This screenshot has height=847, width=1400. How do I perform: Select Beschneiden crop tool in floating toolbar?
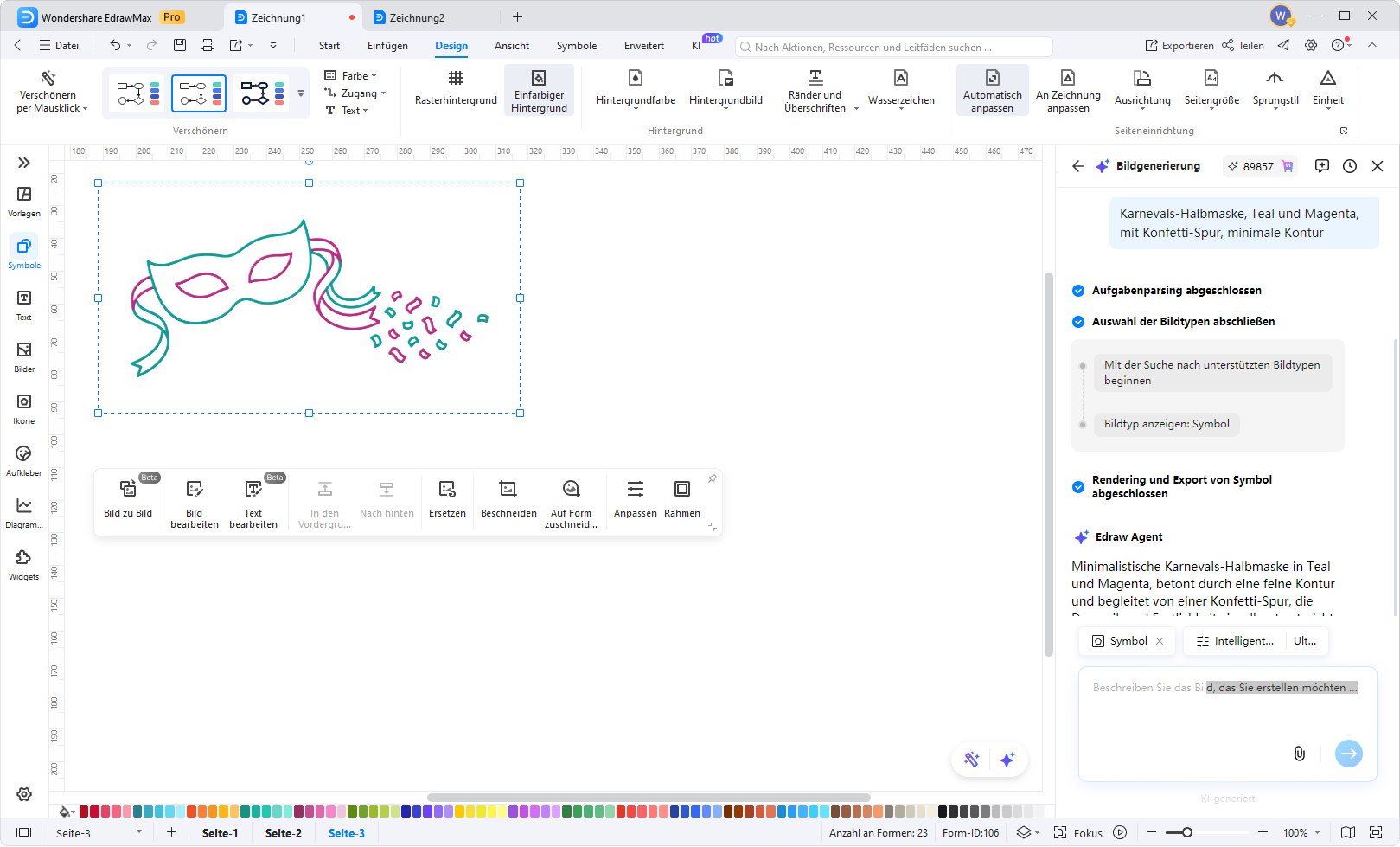click(x=508, y=499)
